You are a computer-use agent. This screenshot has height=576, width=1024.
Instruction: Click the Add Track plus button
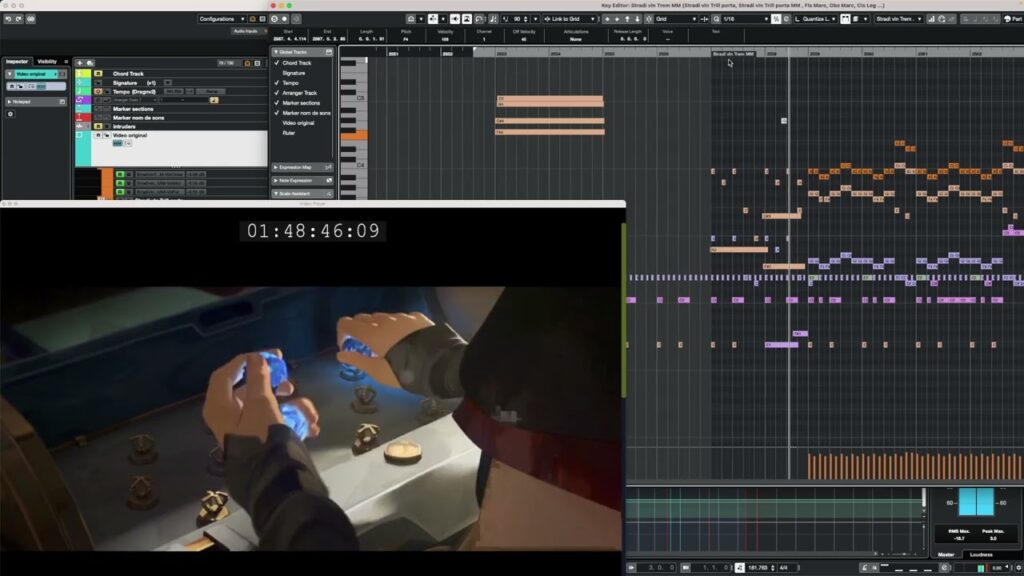80,63
